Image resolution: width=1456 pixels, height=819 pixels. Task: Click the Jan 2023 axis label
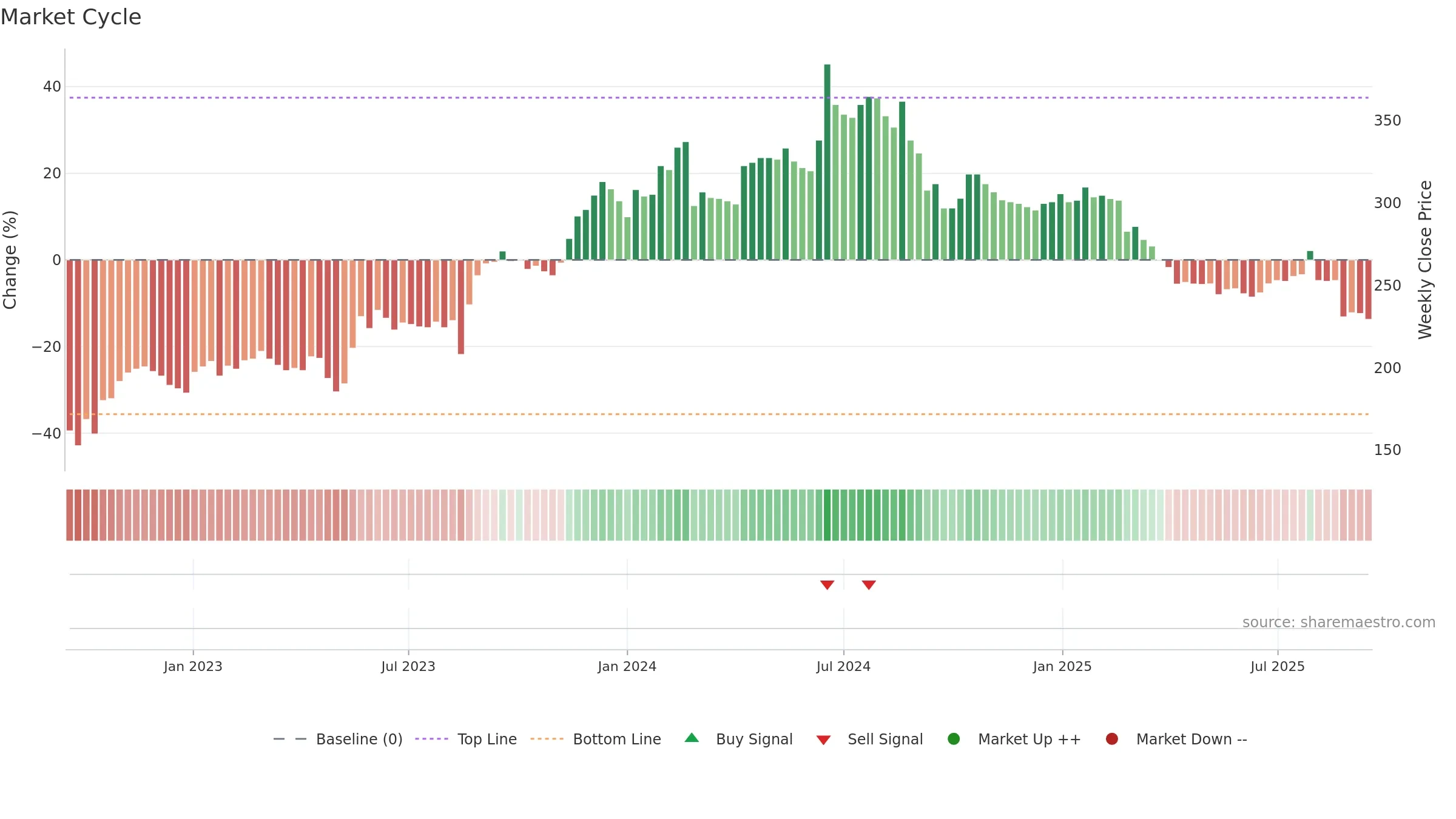pyautogui.click(x=193, y=666)
